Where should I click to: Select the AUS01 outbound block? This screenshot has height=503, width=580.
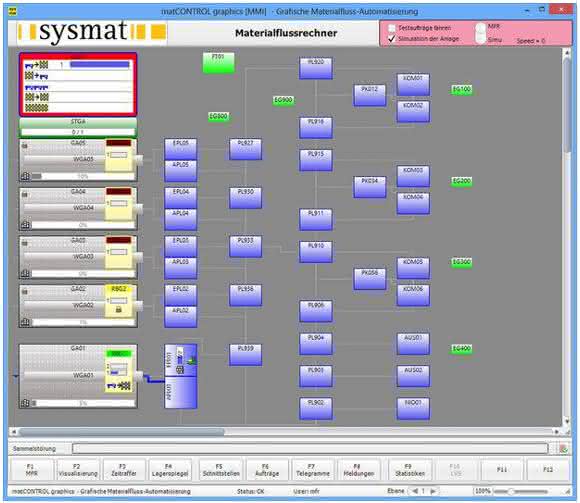tap(413, 344)
